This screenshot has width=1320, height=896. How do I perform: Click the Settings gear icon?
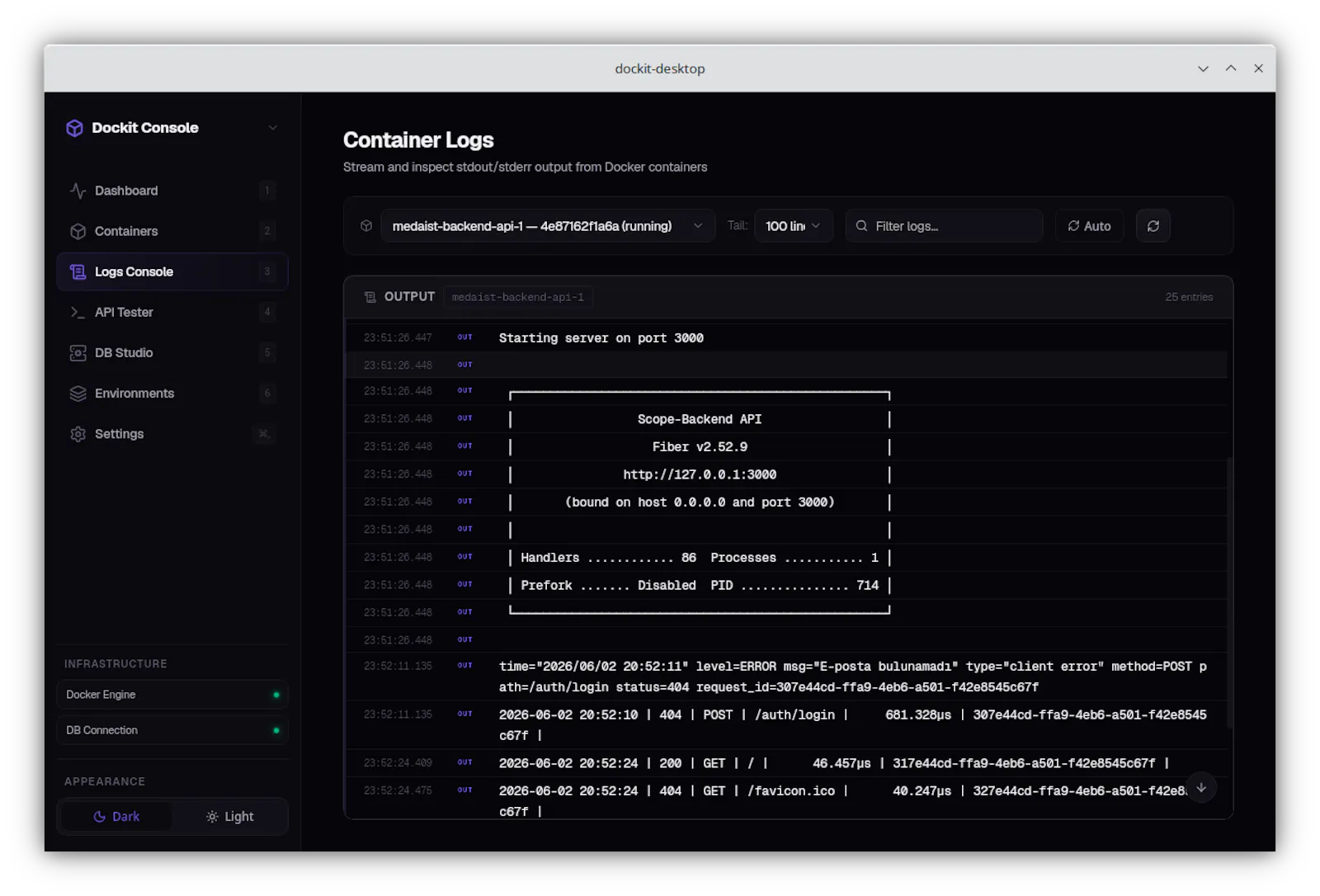78,433
